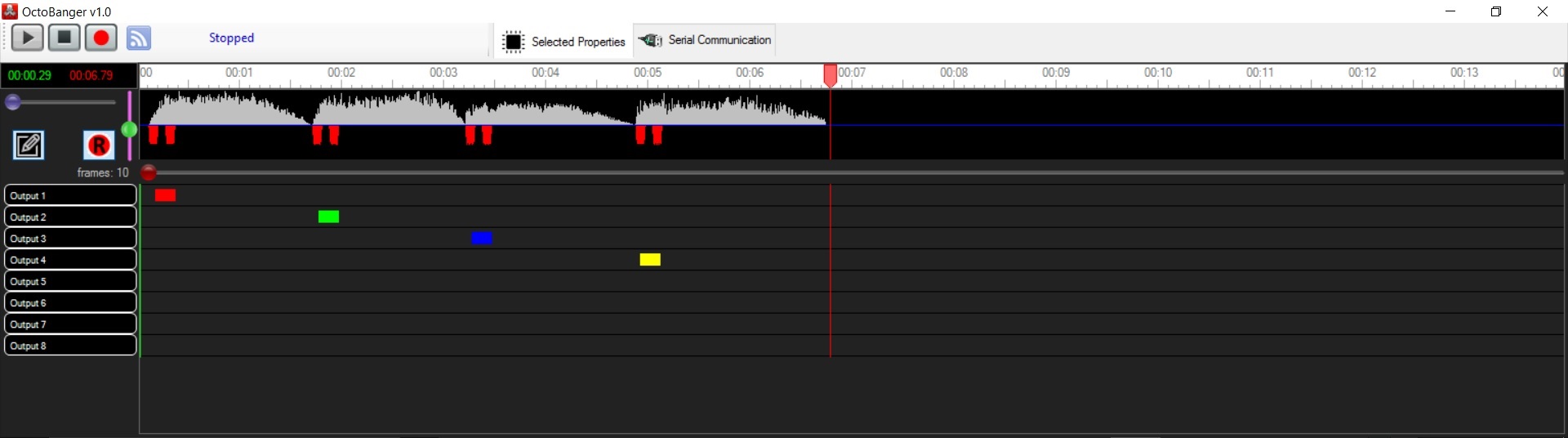
Task: Click the red R record-arm icon
Action: tap(99, 145)
